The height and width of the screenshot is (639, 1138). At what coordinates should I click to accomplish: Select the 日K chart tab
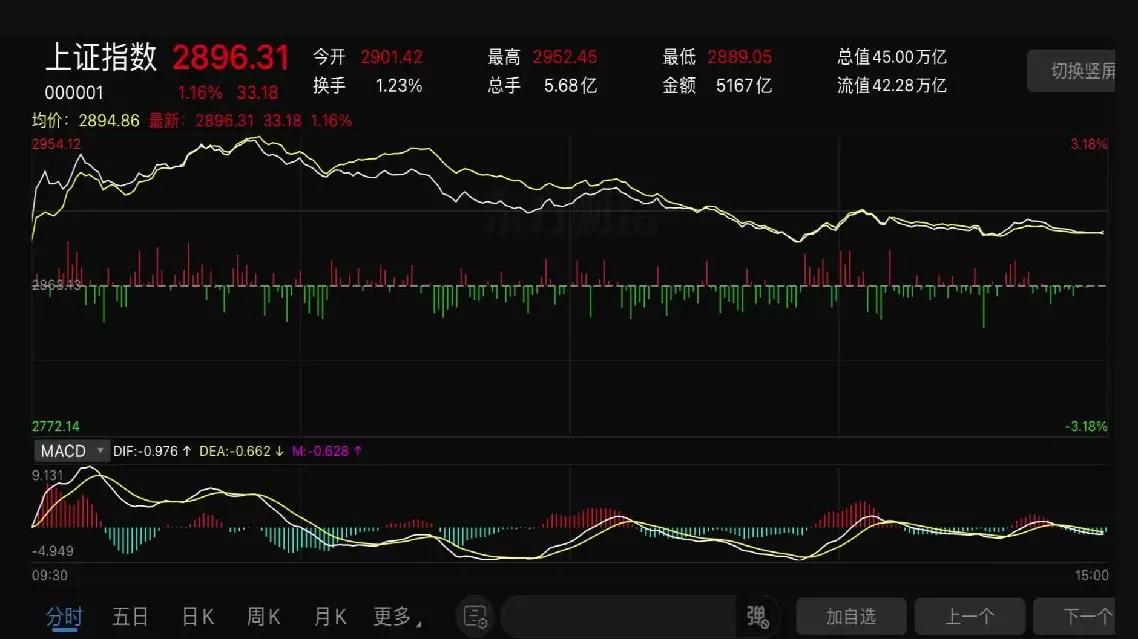[197, 617]
